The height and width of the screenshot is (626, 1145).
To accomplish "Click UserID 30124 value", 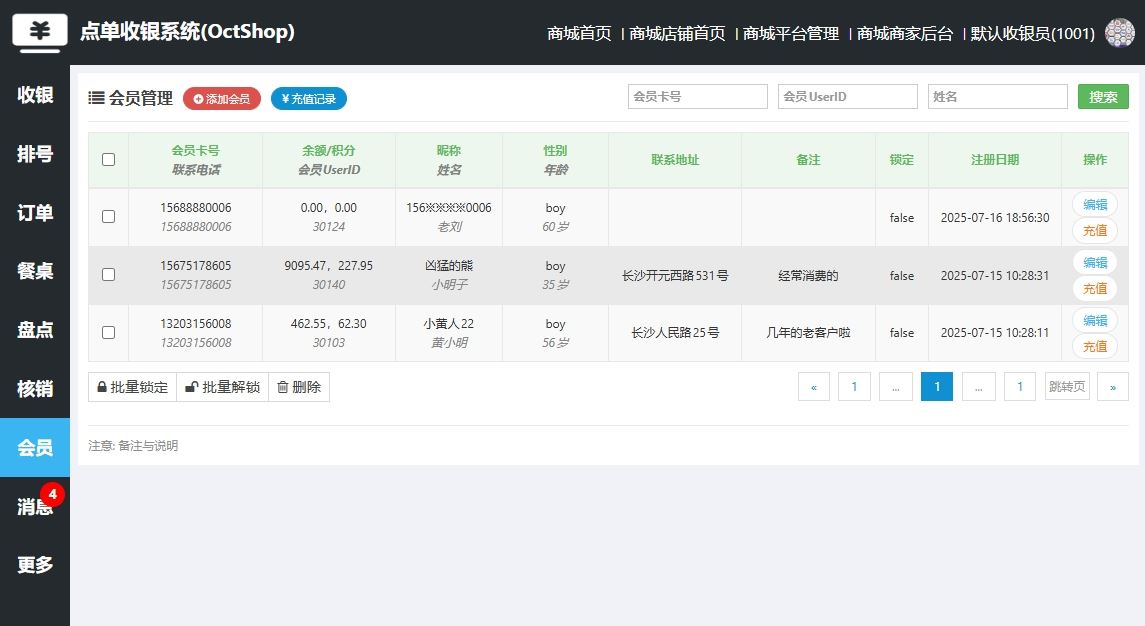I will [329, 226].
